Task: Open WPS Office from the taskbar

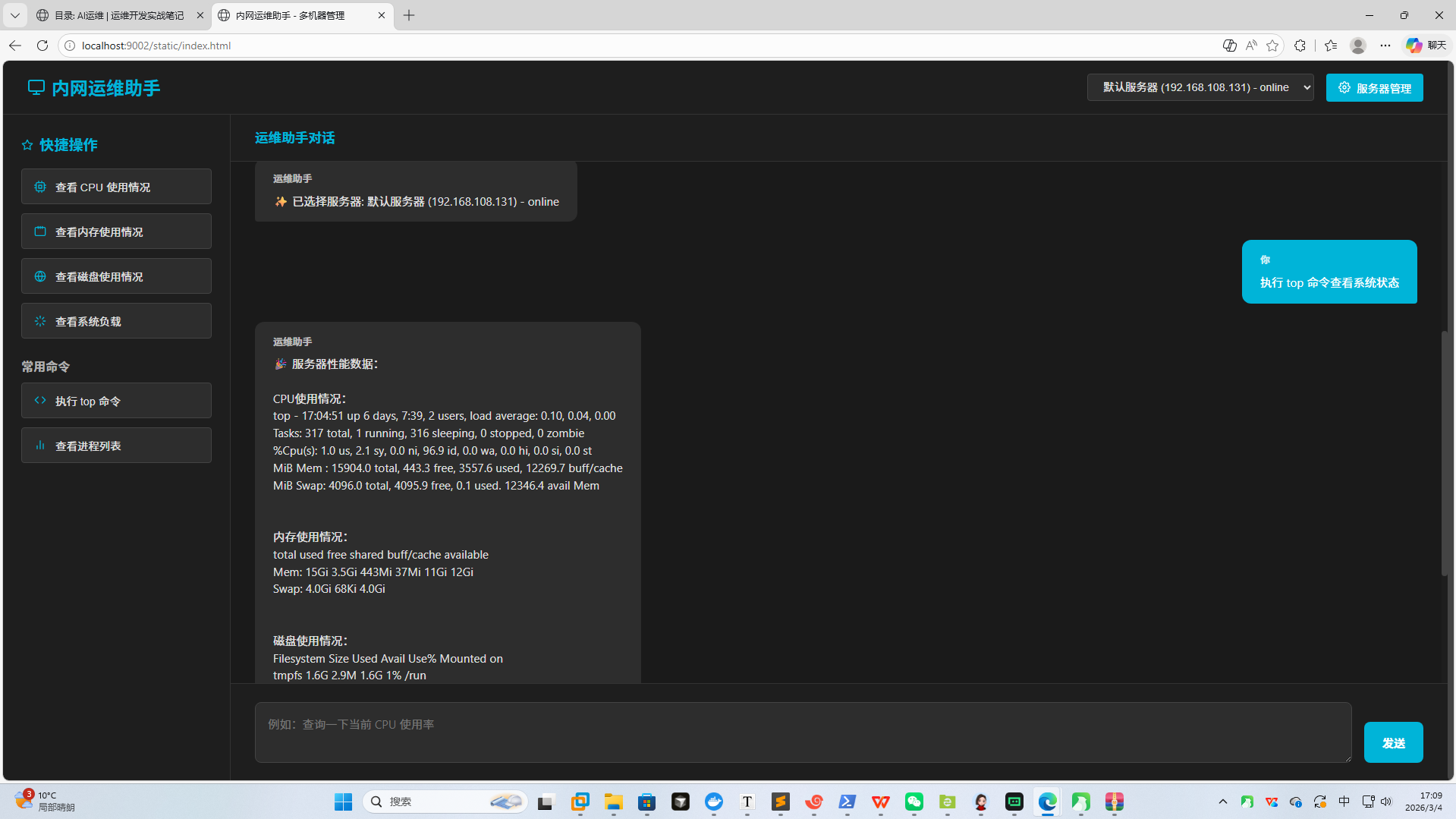Action: [x=881, y=802]
